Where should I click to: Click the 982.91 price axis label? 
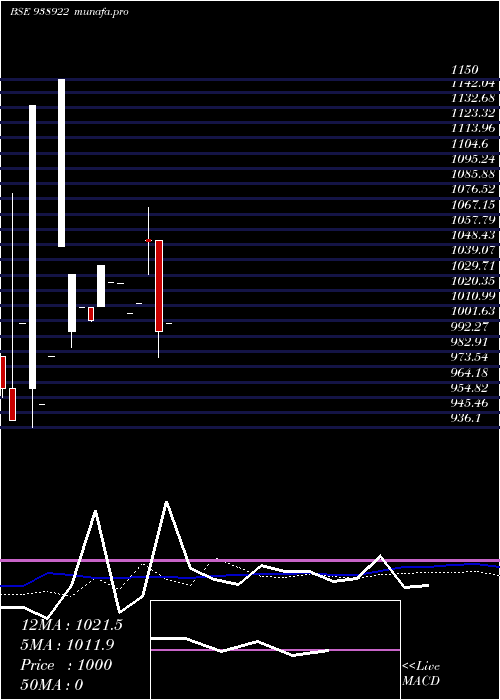[x=469, y=342]
